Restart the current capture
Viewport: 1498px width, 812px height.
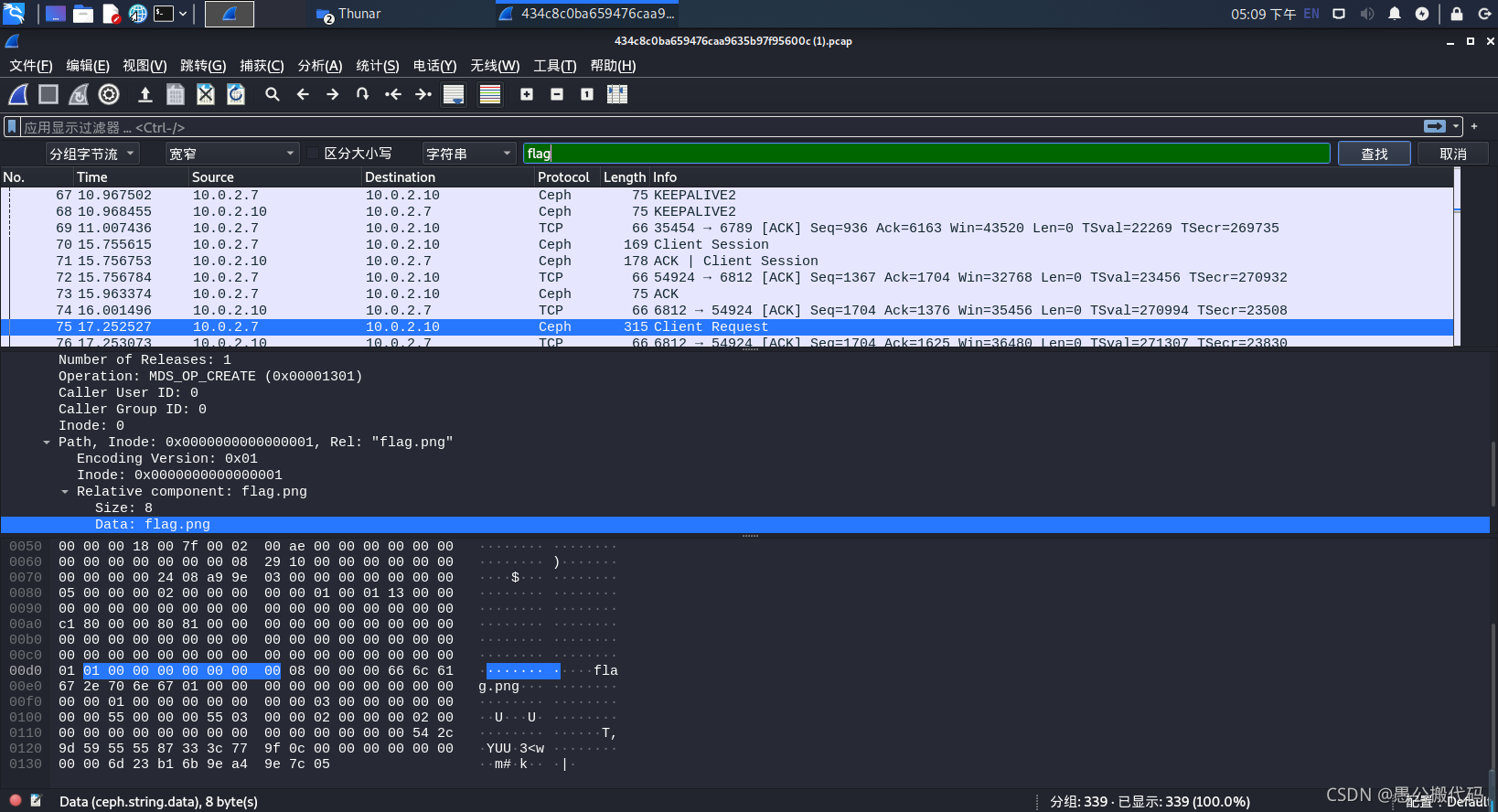click(79, 94)
